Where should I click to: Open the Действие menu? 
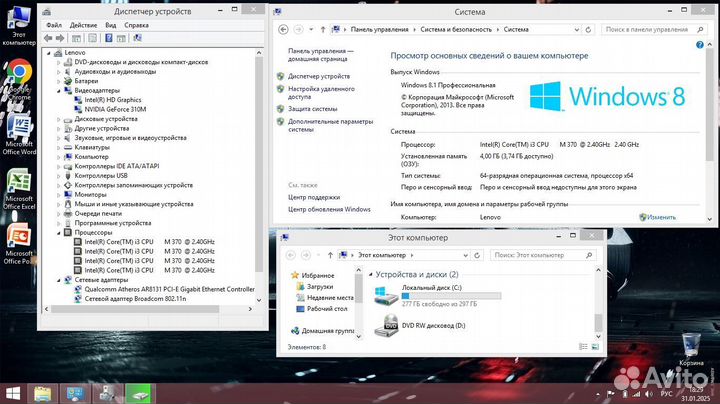click(x=83, y=25)
